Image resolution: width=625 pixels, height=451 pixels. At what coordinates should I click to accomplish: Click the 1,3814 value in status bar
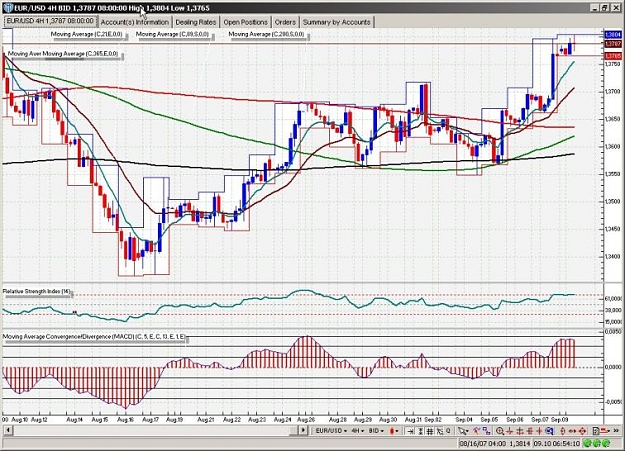519,443
